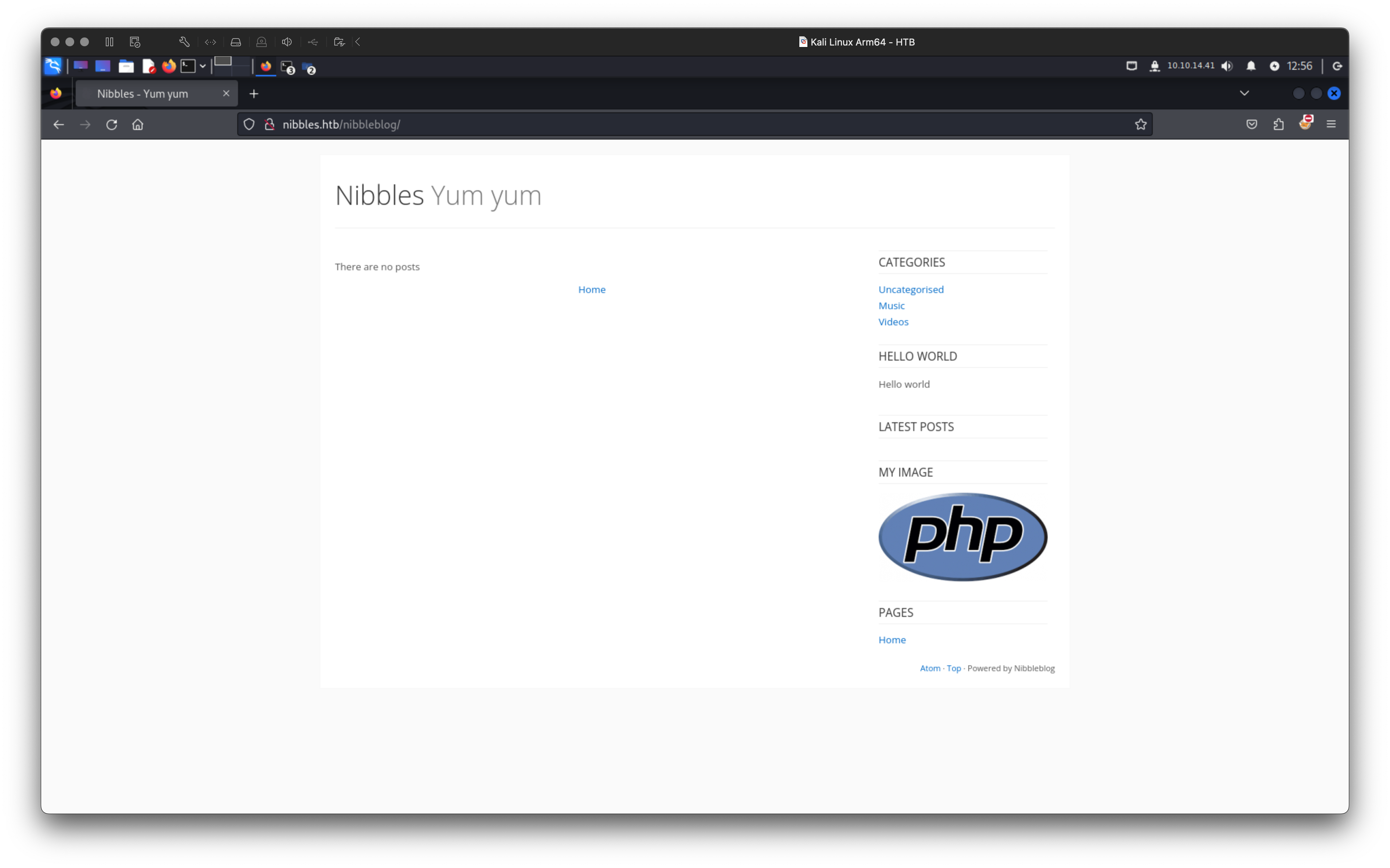Toggle the VM toolbar sound device icon

tap(287, 42)
